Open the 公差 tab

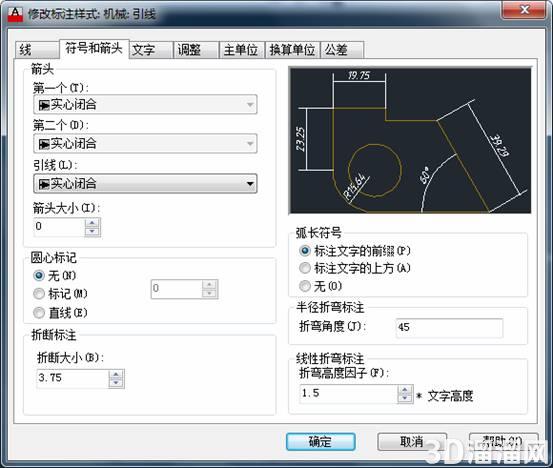click(342, 50)
